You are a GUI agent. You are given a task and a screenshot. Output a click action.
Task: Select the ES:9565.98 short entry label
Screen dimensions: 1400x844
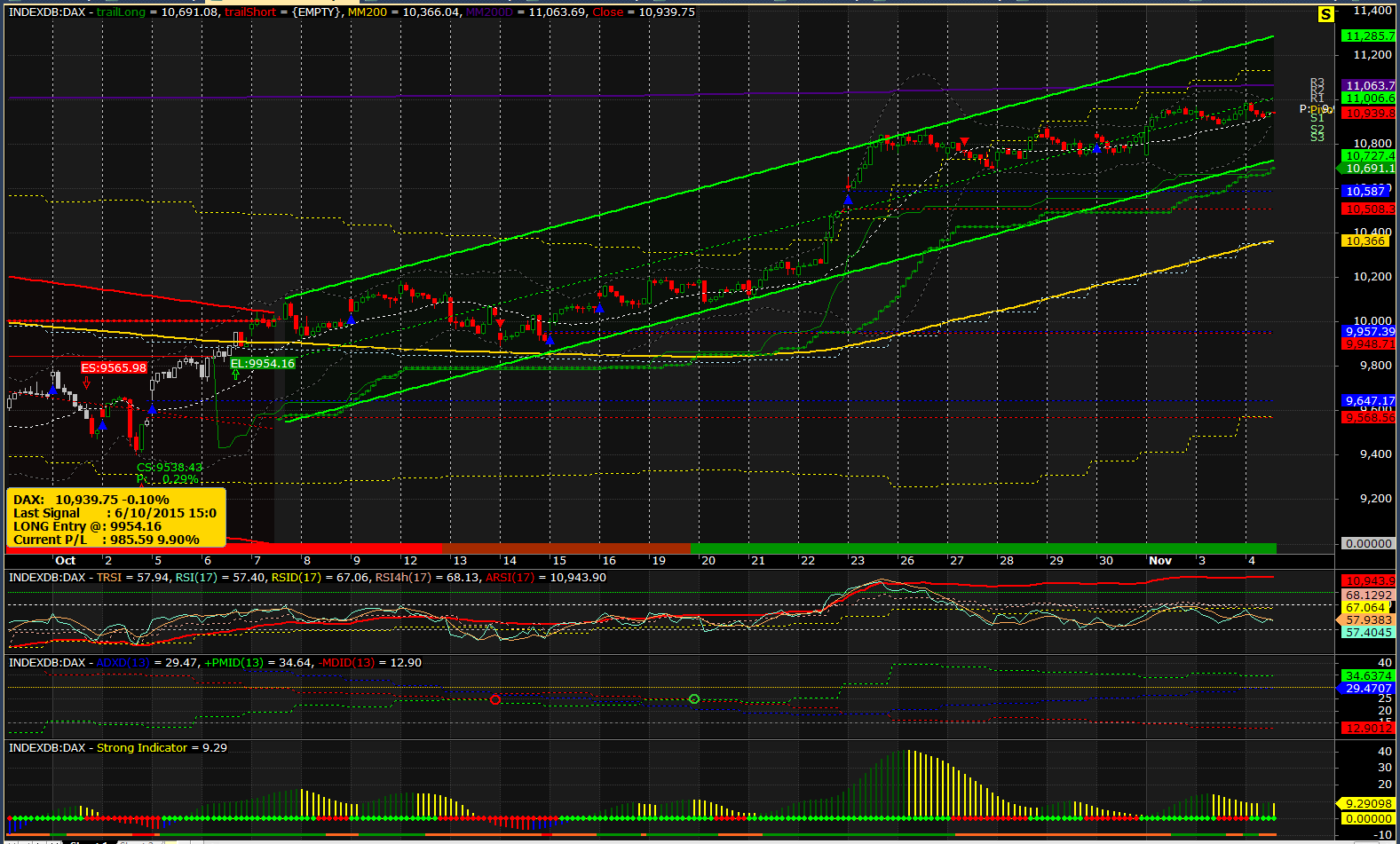pos(114,367)
